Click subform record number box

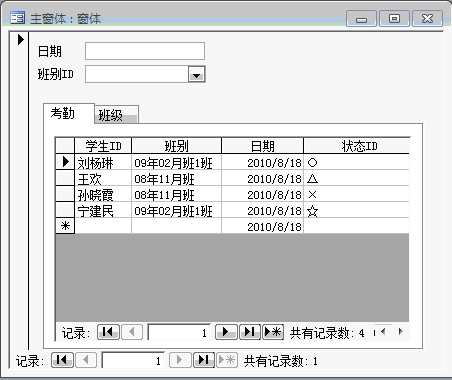(179, 332)
